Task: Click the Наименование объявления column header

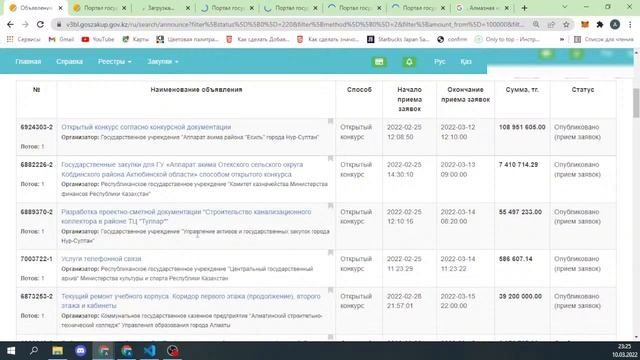Action: [x=196, y=89]
